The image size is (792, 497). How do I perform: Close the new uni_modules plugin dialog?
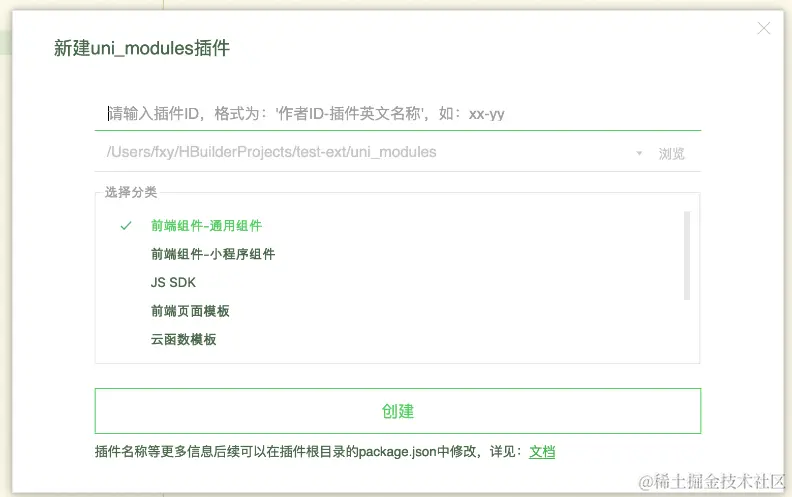click(764, 28)
